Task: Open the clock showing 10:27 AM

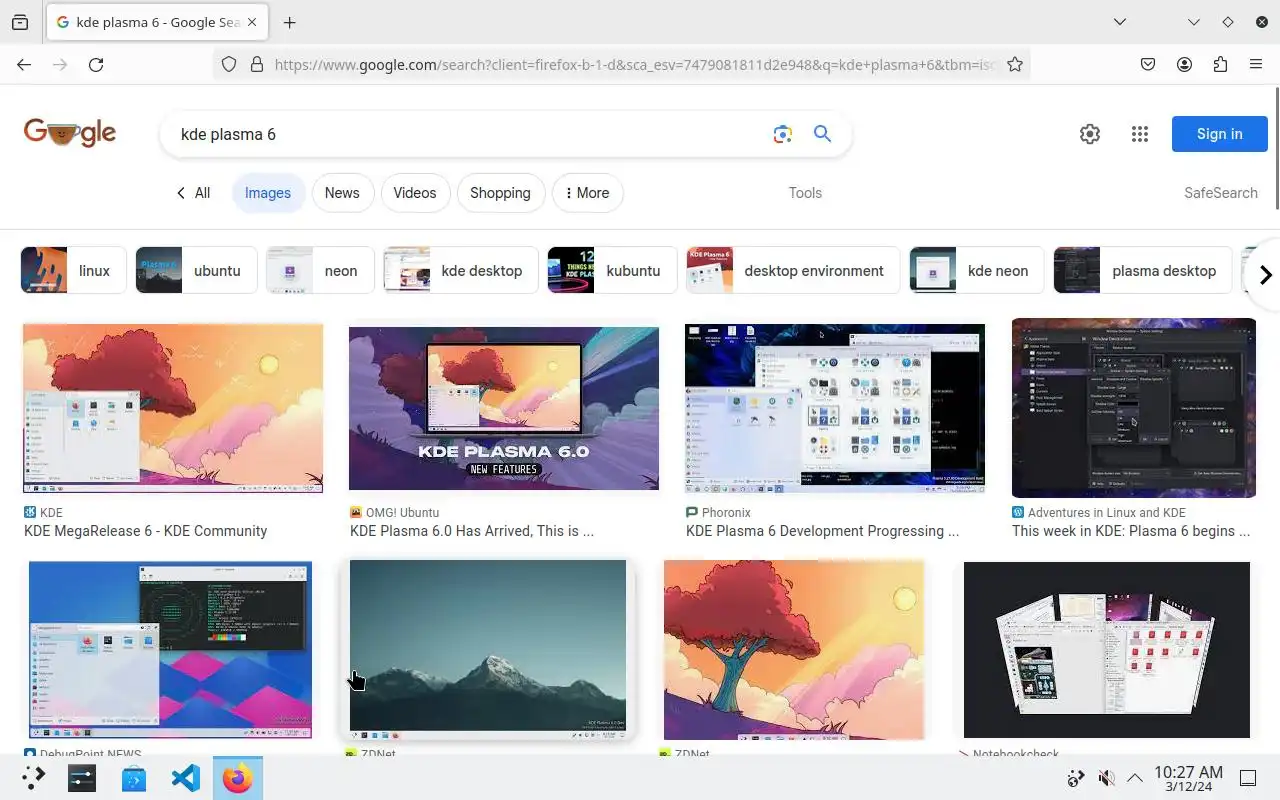Action: coord(1188,778)
